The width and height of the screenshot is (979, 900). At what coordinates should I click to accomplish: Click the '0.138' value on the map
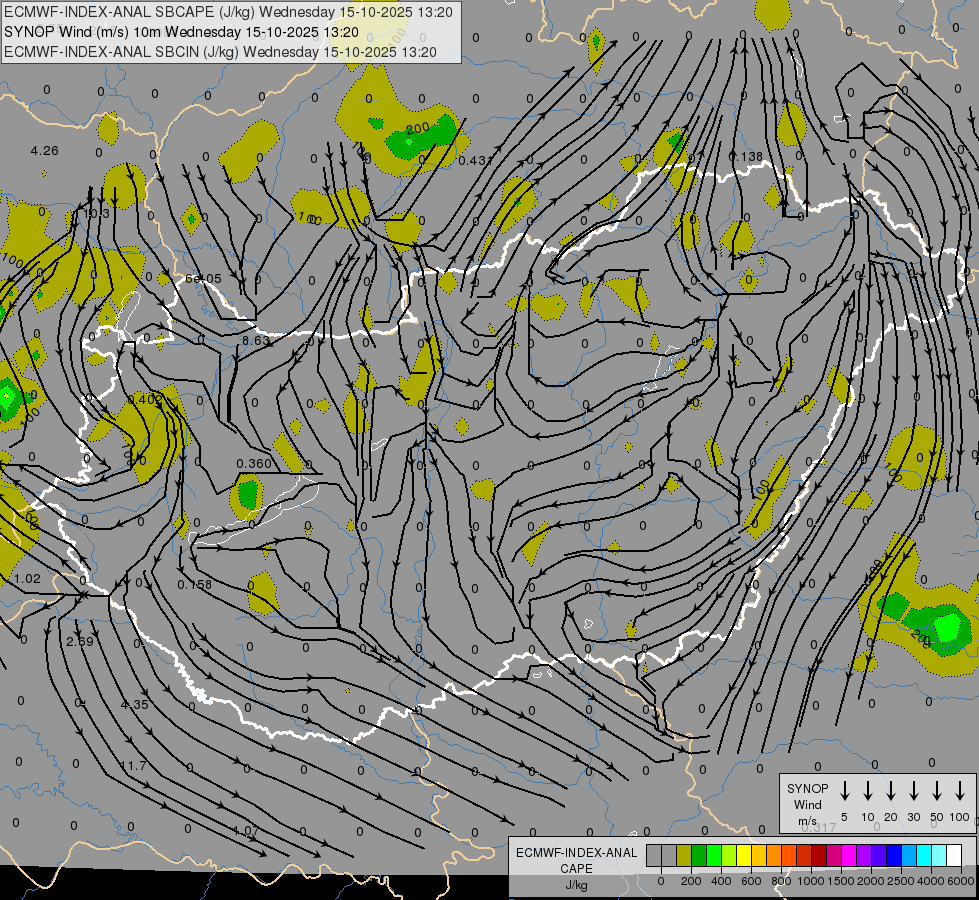tap(745, 157)
